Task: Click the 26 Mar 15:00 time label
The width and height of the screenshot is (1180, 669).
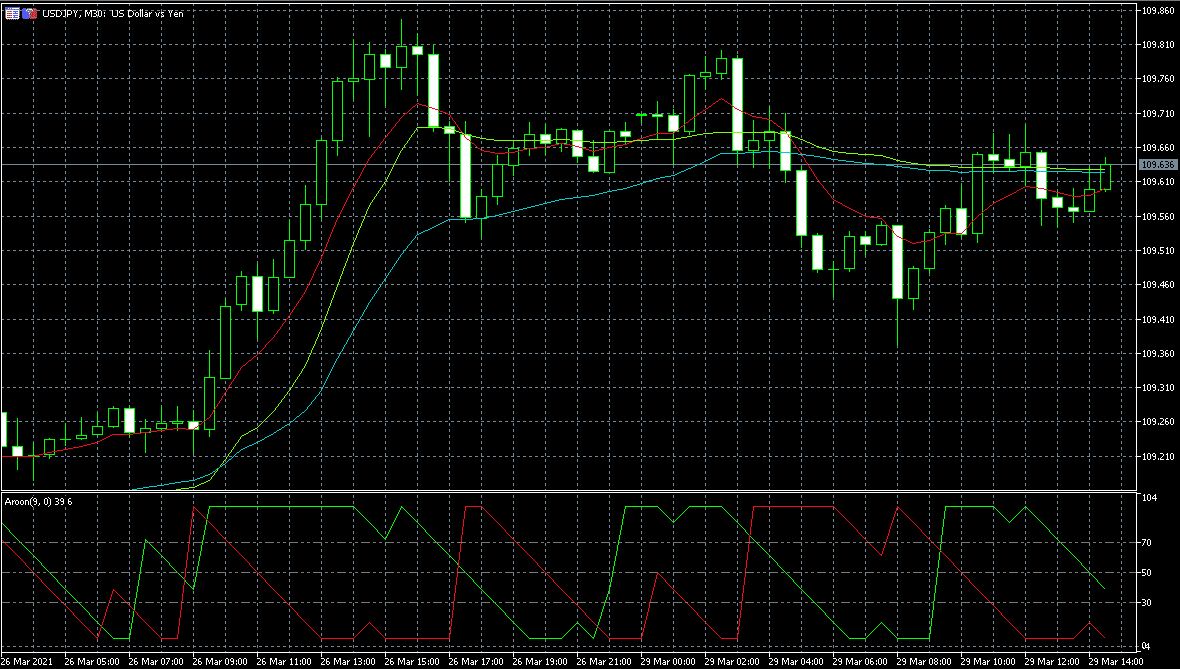Action: (410, 661)
